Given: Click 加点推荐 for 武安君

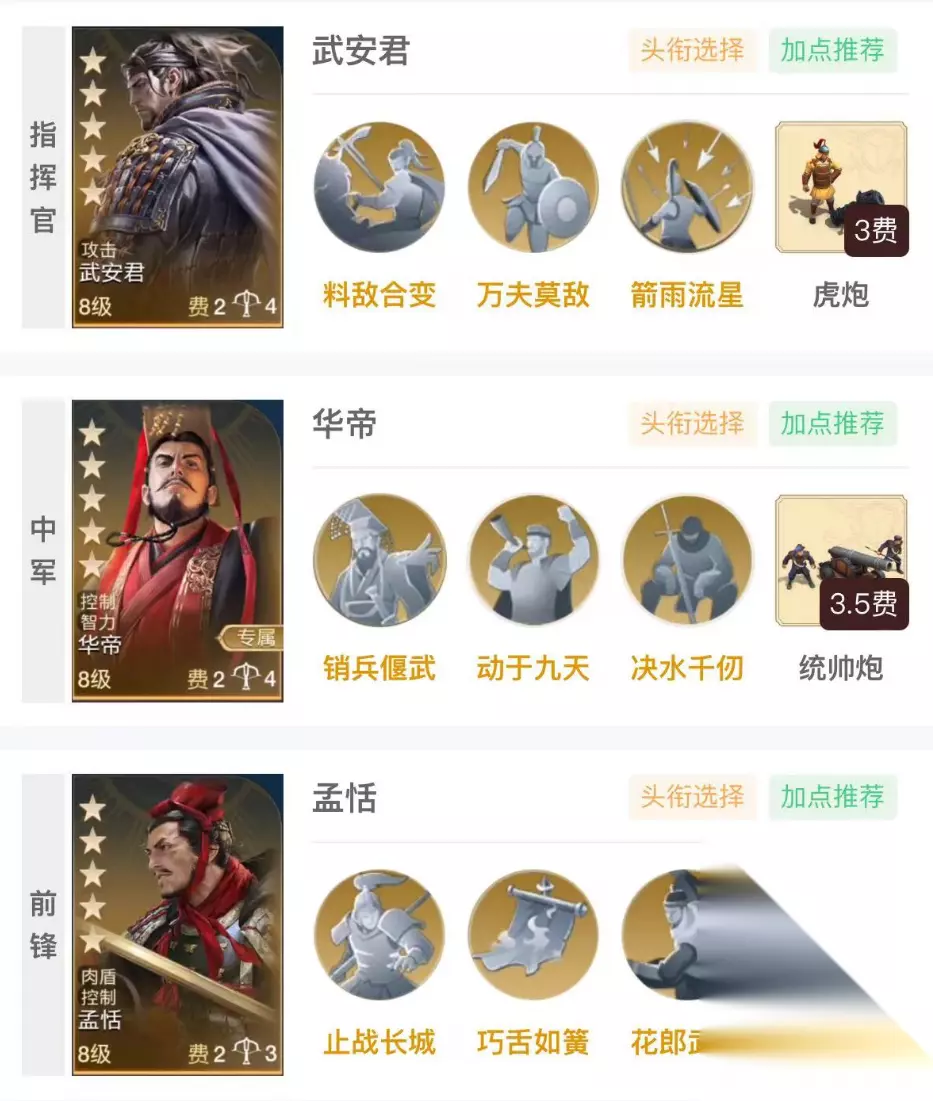Looking at the screenshot, I should (x=833, y=50).
